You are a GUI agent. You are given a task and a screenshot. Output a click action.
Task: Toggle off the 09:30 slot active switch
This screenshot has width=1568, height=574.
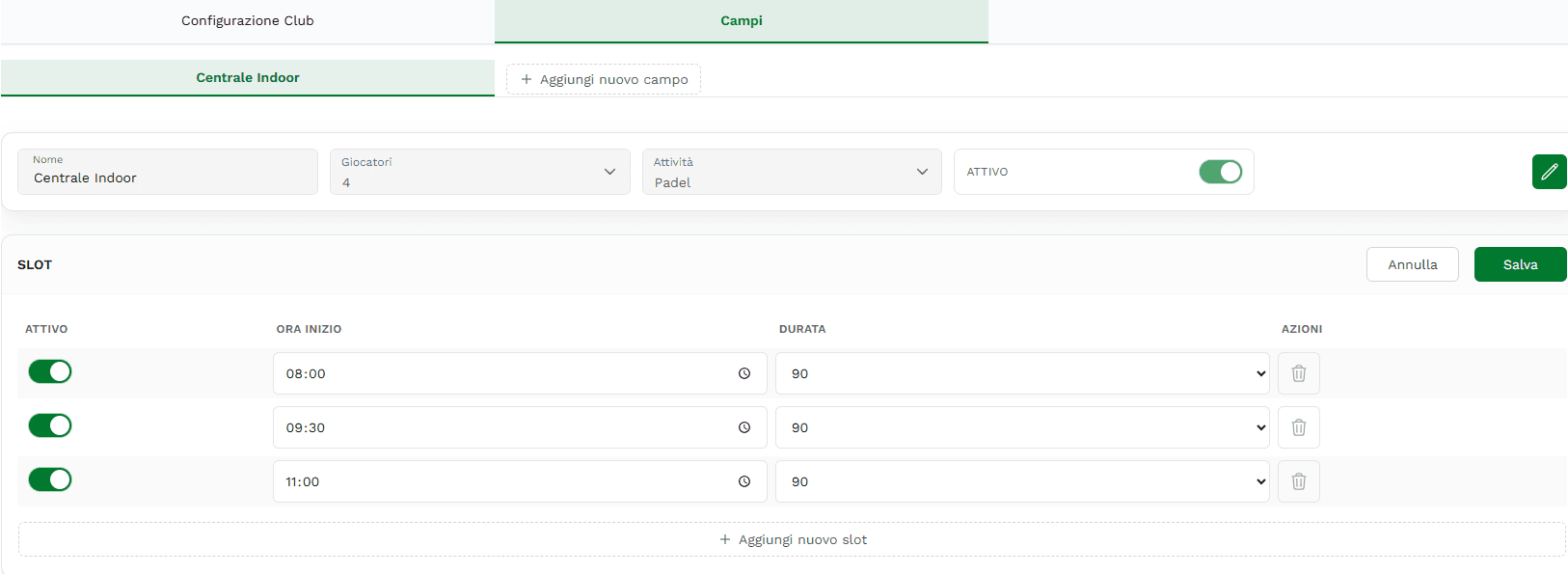(50, 425)
